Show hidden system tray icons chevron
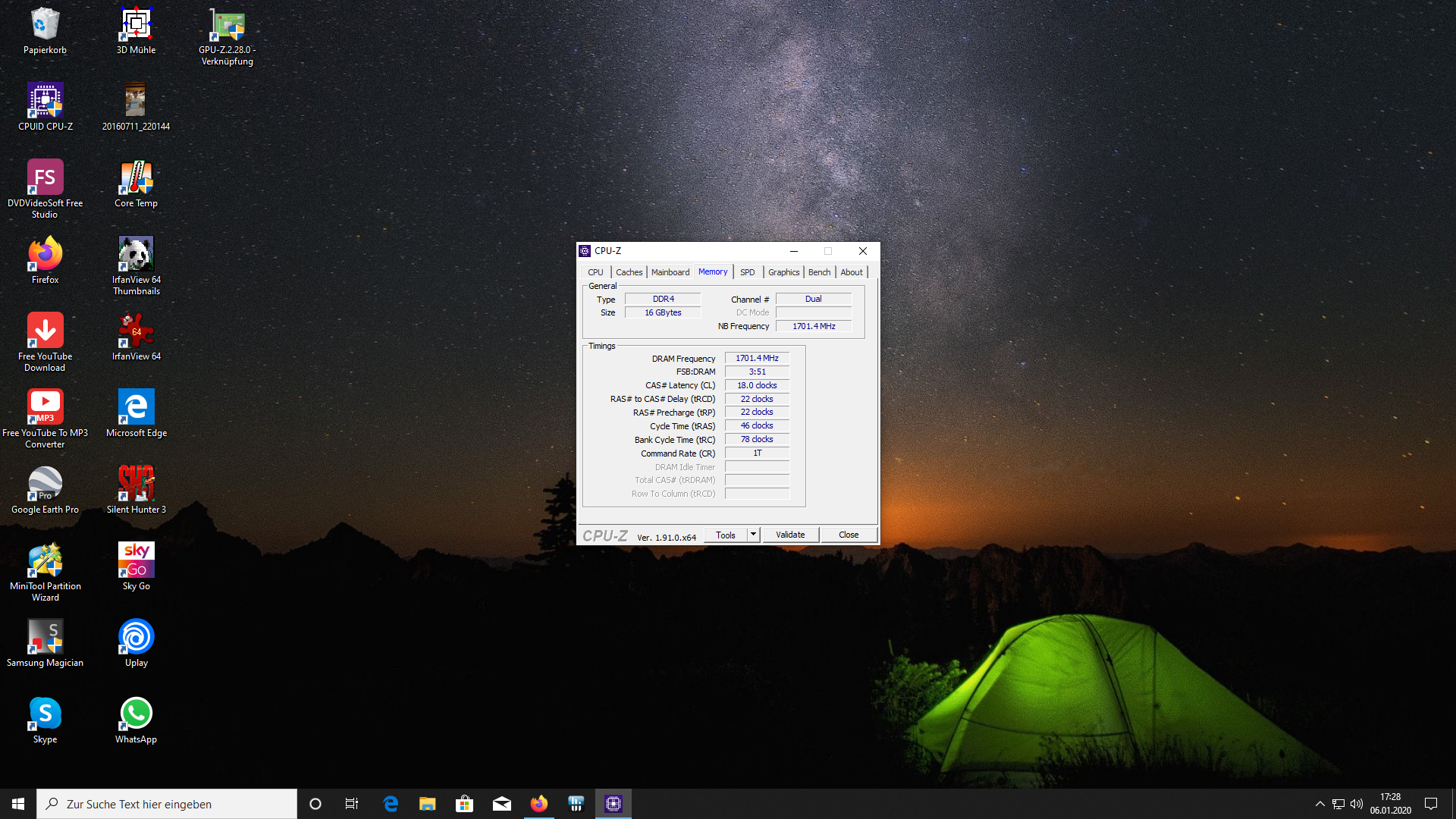The image size is (1456, 819). (1319, 804)
